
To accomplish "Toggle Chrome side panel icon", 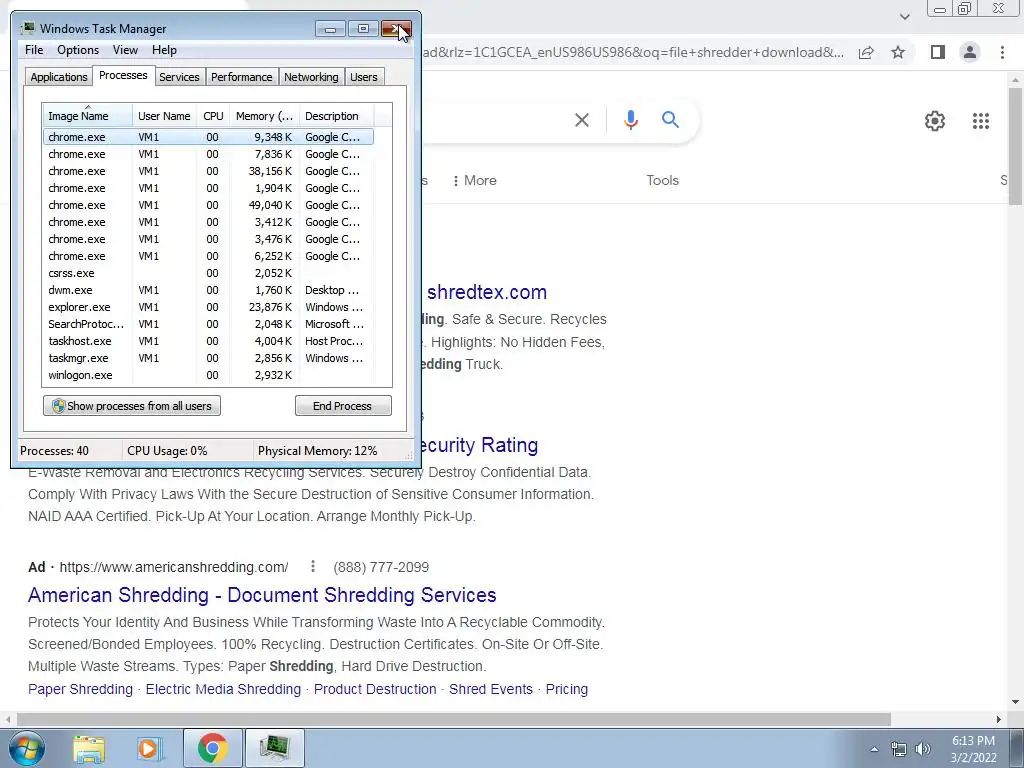I will (937, 52).
